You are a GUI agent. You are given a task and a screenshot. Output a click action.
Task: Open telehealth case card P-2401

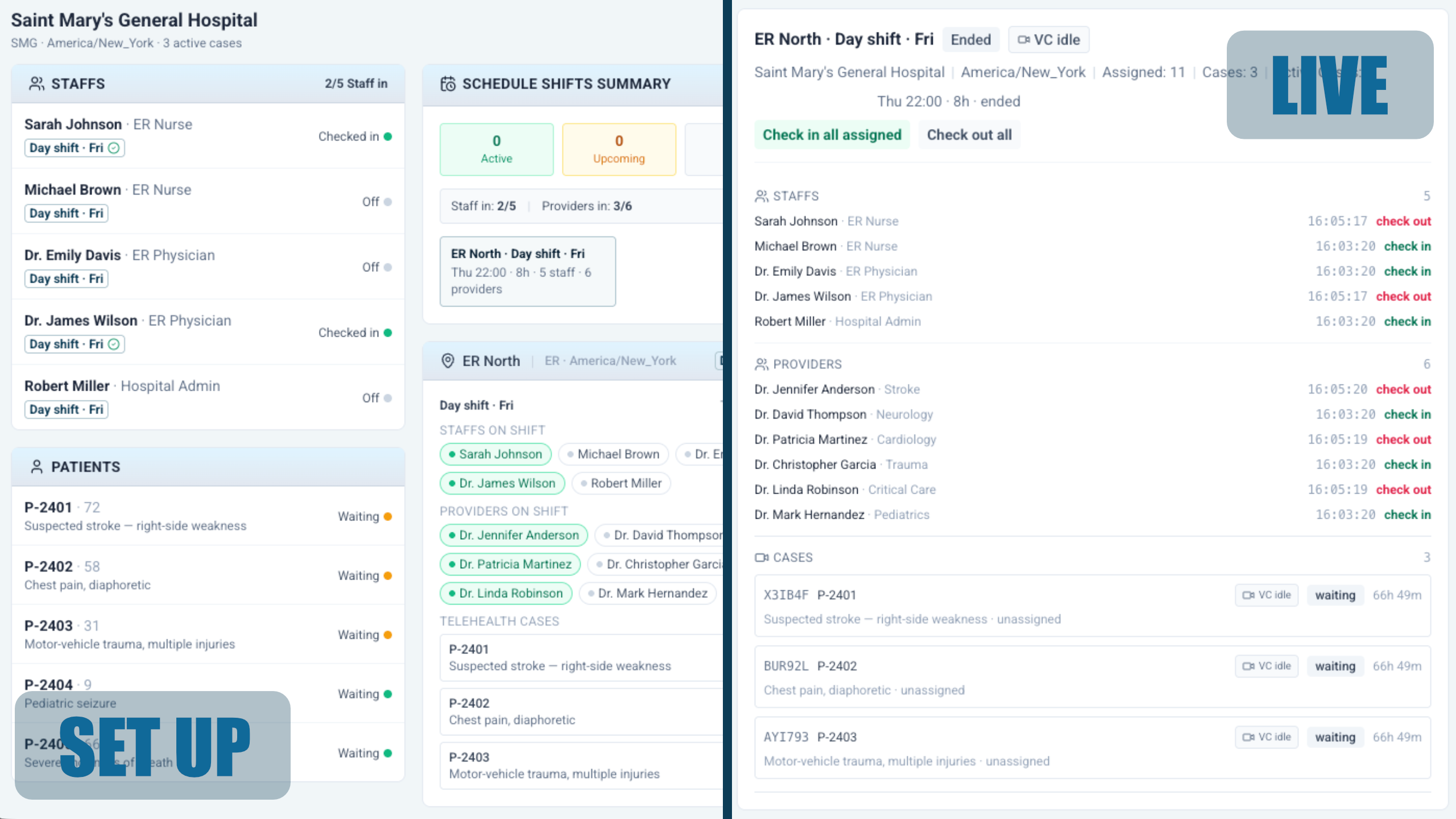point(581,657)
